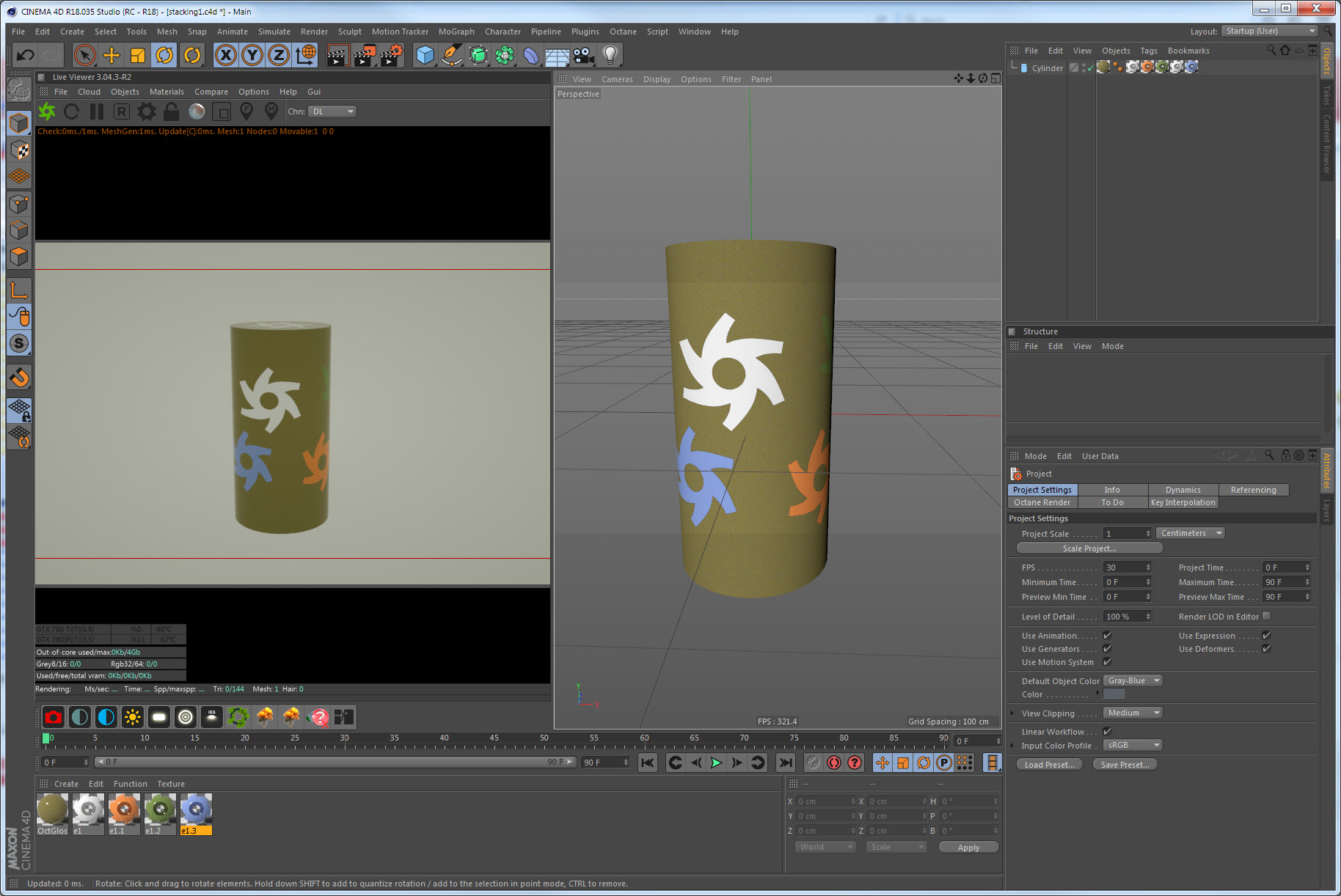The width and height of the screenshot is (1341, 896).
Task: Click the Scale Project... button
Action: [1089, 548]
